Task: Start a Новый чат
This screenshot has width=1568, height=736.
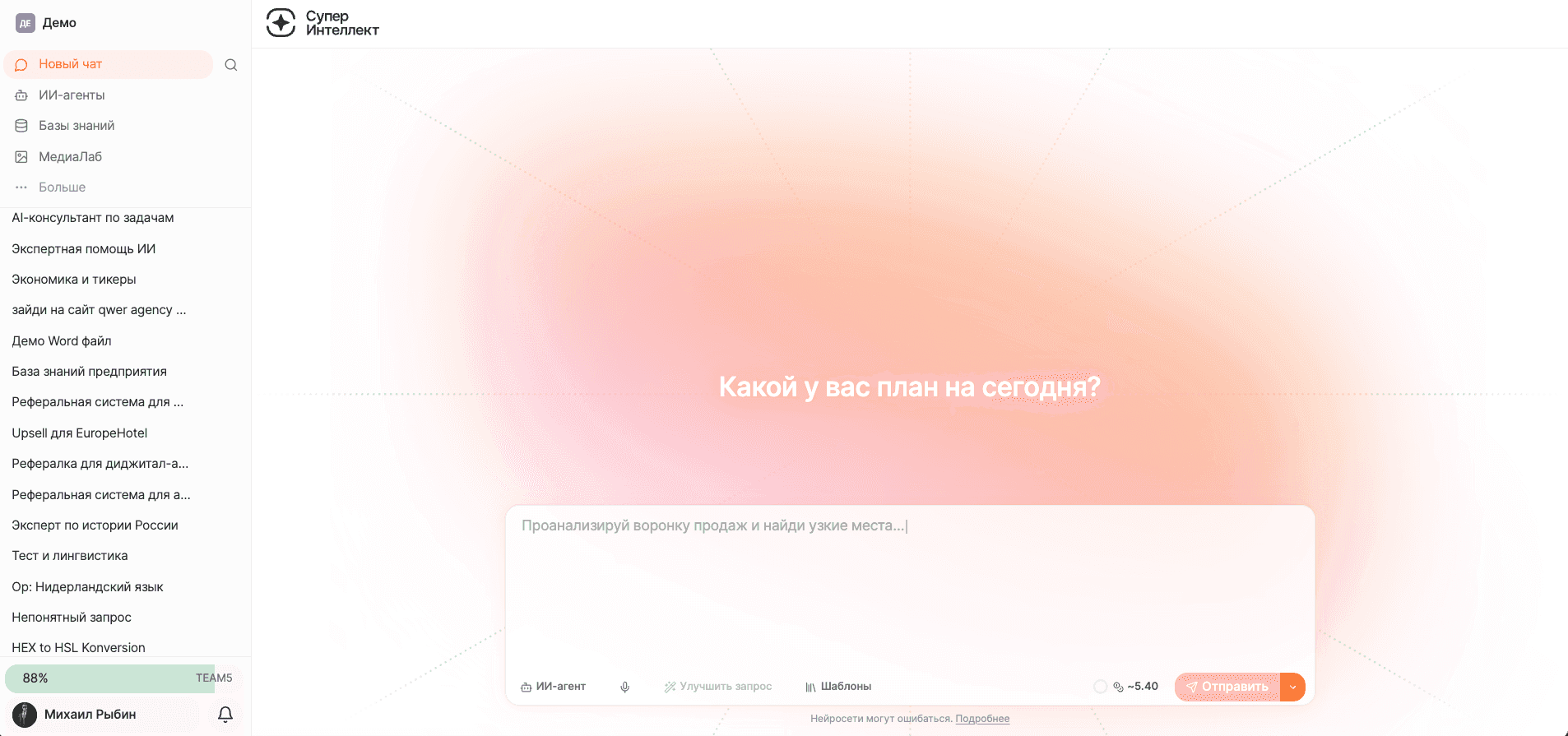Action: pos(109,64)
